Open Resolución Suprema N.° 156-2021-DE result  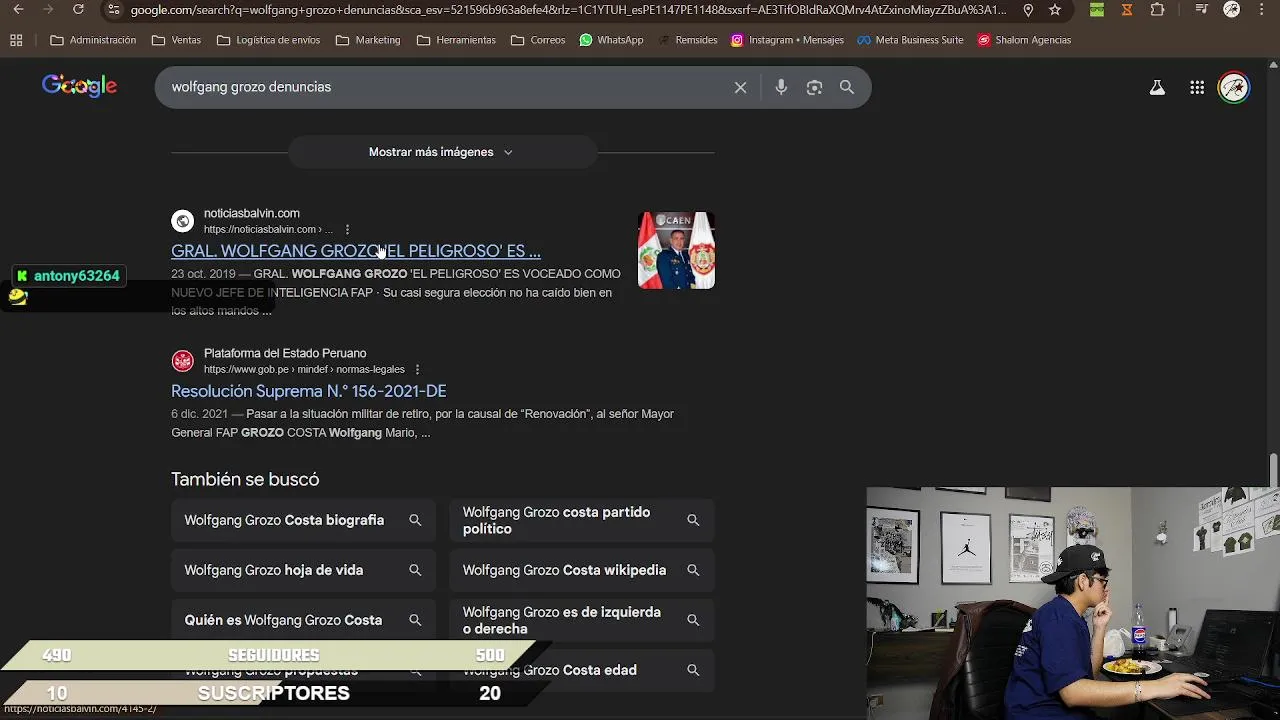point(309,391)
